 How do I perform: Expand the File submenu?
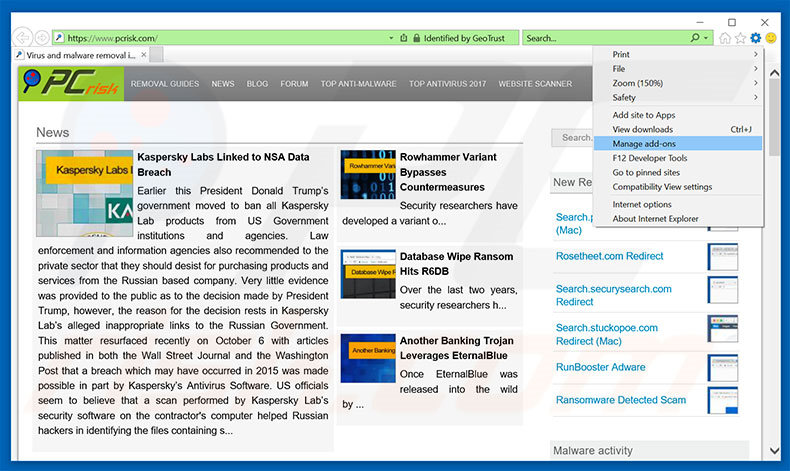[x=678, y=69]
